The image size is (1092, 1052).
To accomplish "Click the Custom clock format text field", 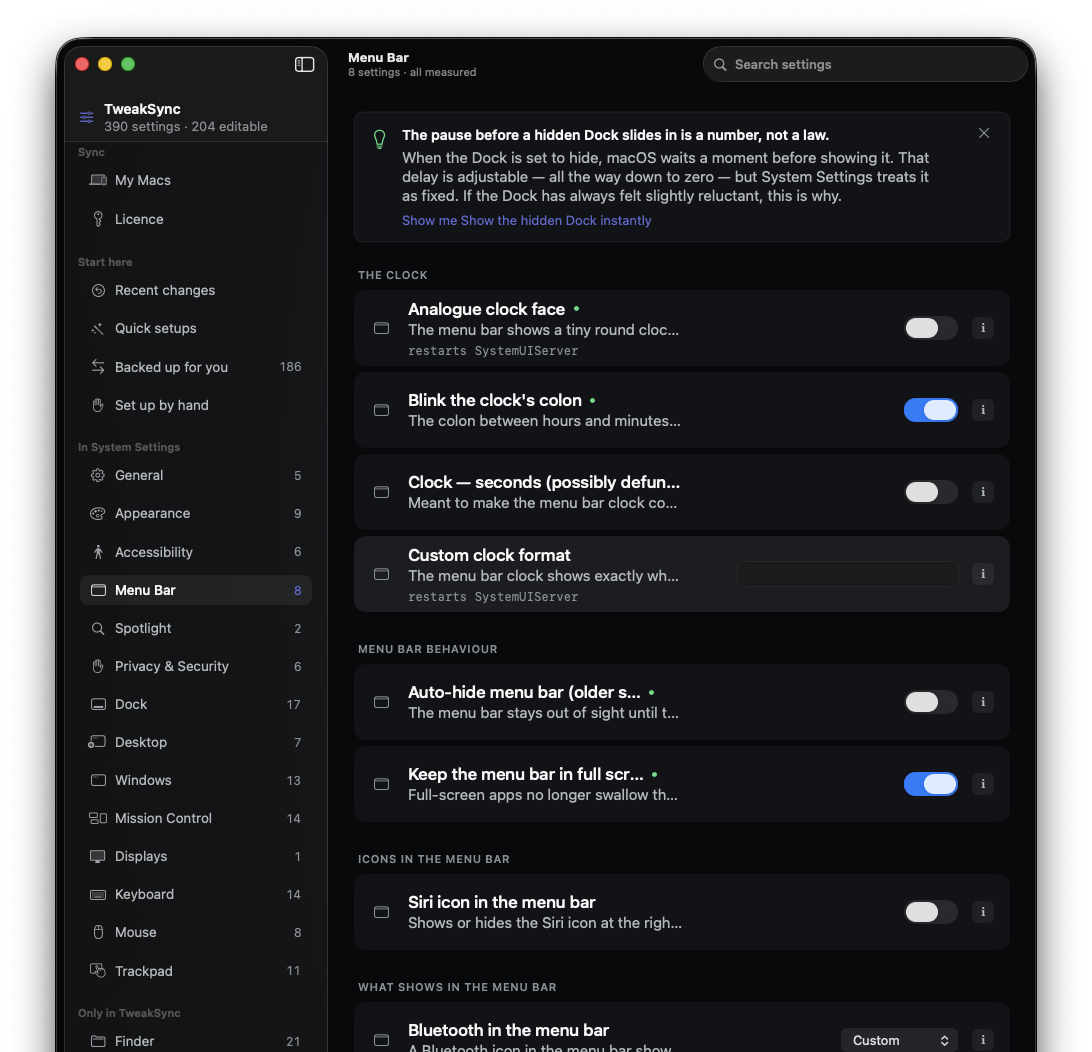I will (848, 574).
